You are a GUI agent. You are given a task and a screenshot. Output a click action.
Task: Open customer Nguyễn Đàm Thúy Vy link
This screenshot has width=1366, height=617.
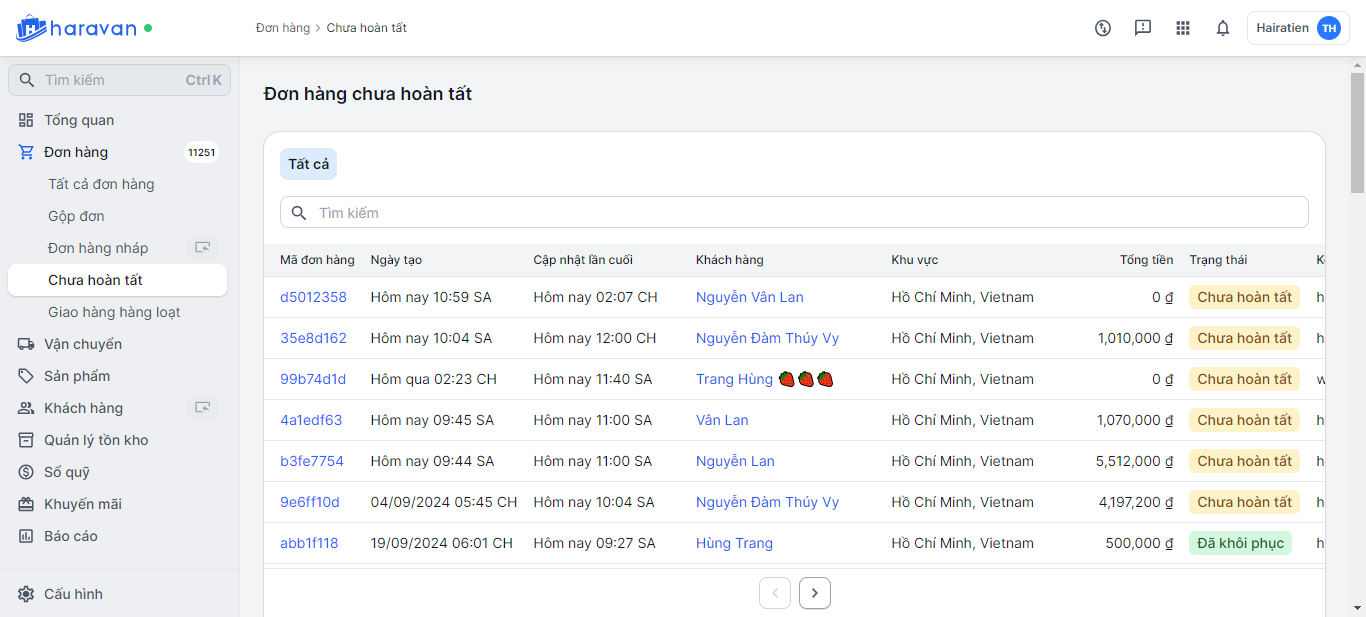[x=767, y=338]
